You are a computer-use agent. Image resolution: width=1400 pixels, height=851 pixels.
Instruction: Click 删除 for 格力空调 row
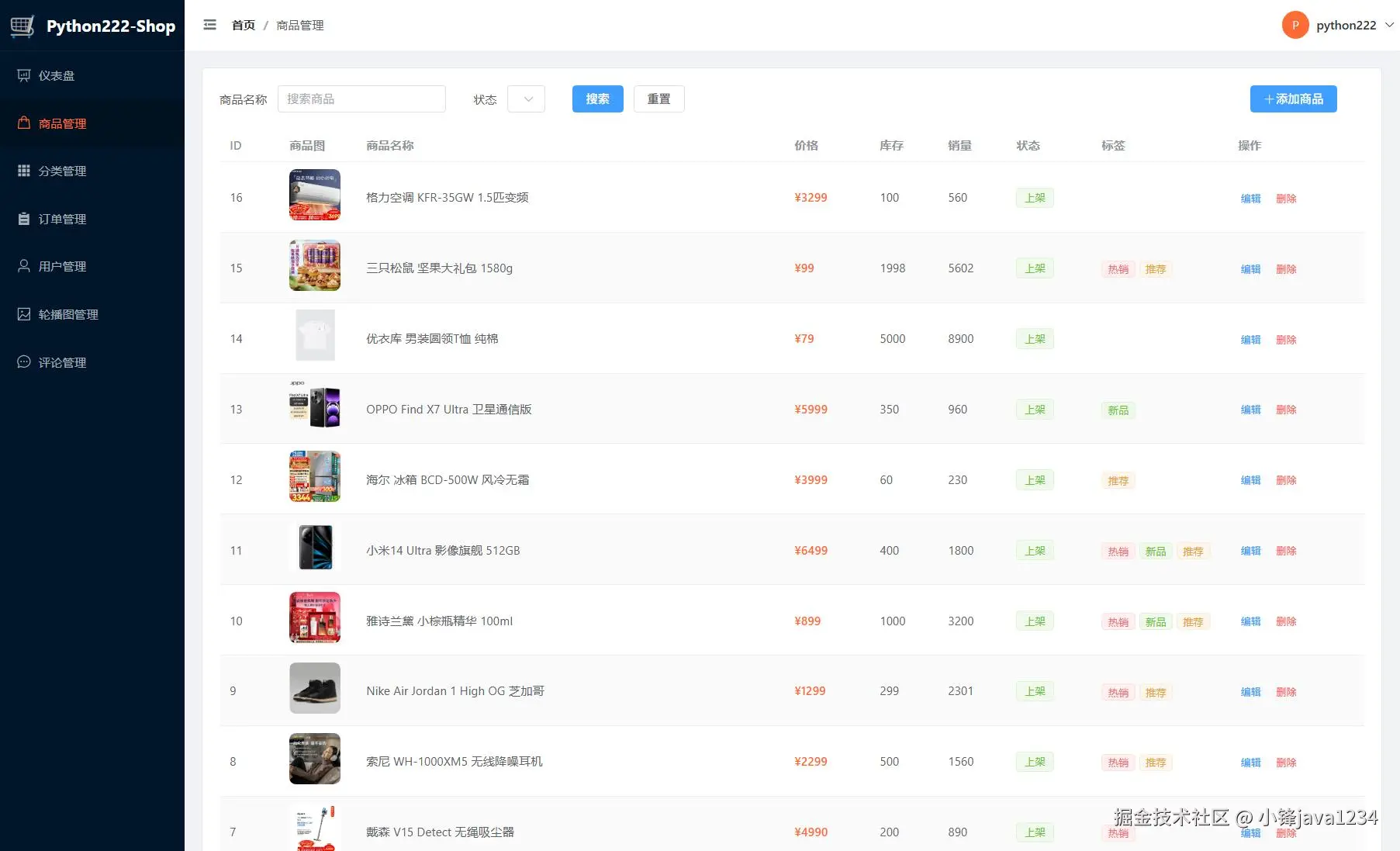(1287, 199)
